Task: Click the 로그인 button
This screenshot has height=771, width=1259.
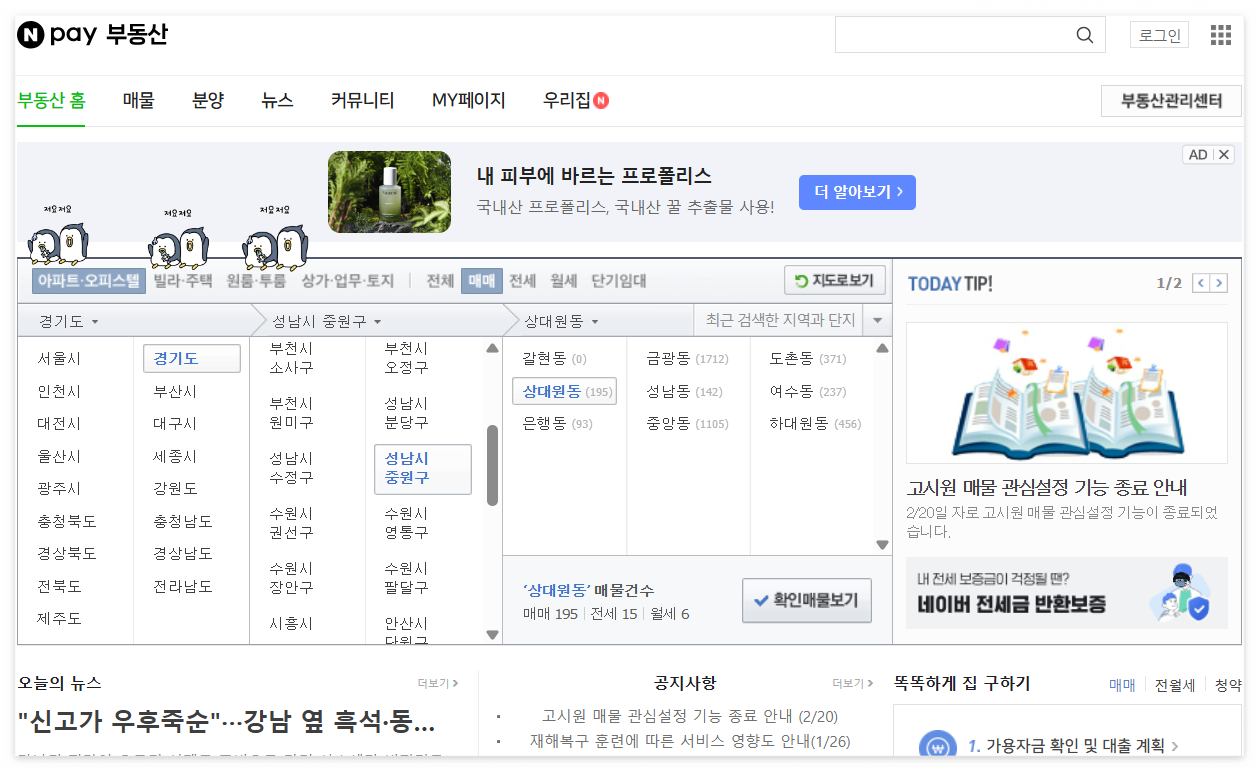Action: pos(1160,35)
